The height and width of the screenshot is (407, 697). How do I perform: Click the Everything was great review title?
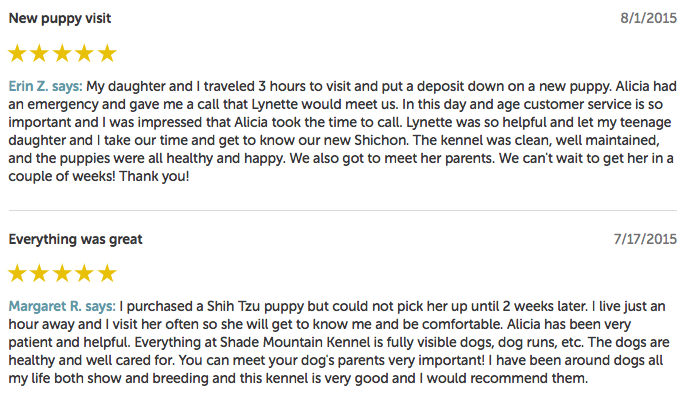coord(75,239)
